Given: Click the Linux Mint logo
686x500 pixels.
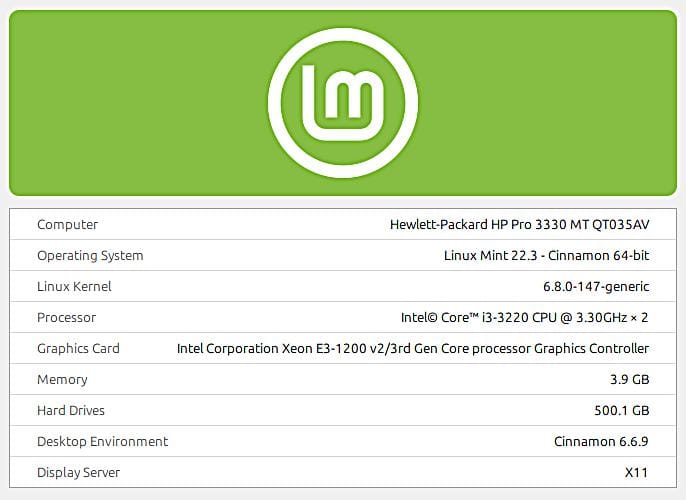Looking at the screenshot, I should (343, 103).
